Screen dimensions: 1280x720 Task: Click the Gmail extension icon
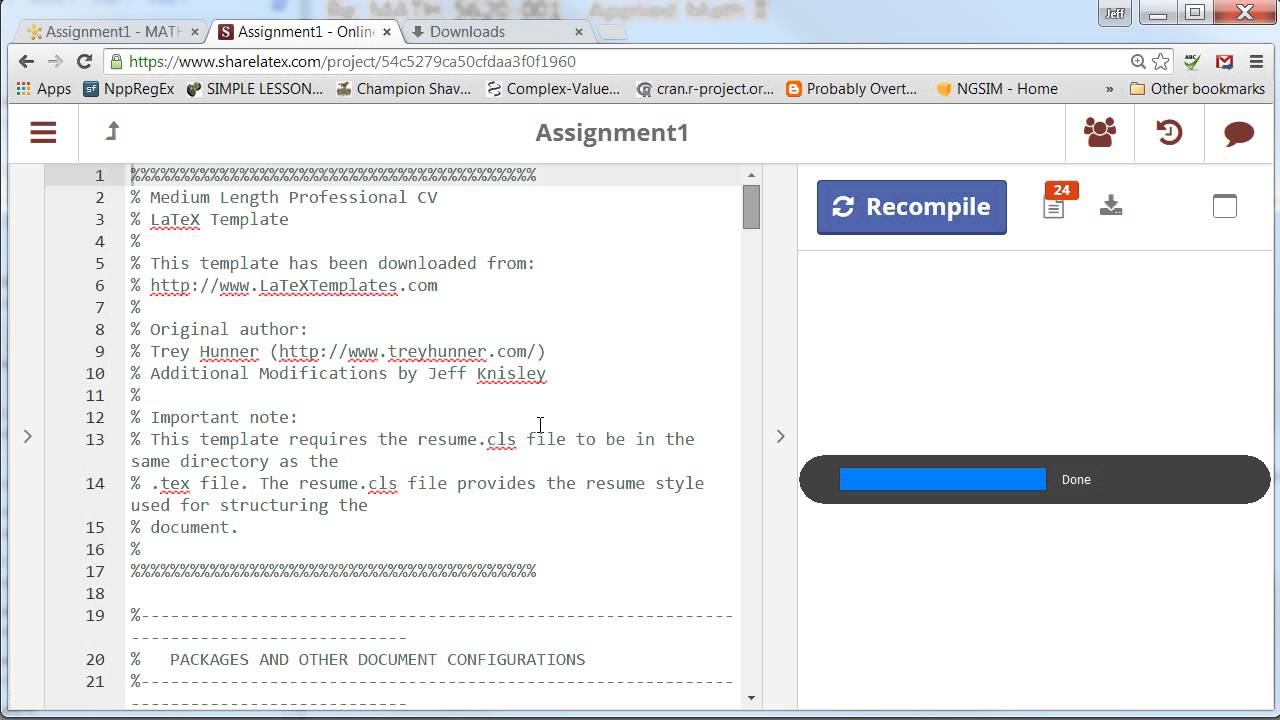pyautogui.click(x=1225, y=61)
